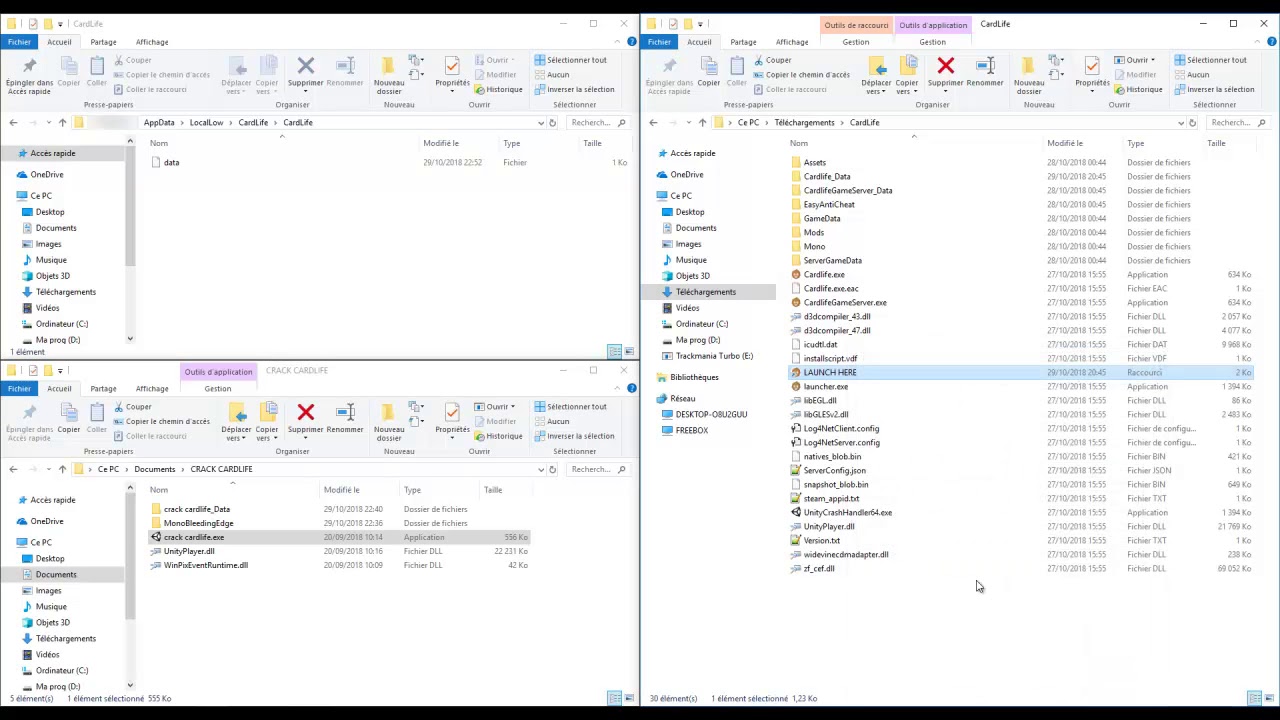
Task: Click Documents breadcrumb in CRACK CARDLIFE window
Action: click(155, 469)
